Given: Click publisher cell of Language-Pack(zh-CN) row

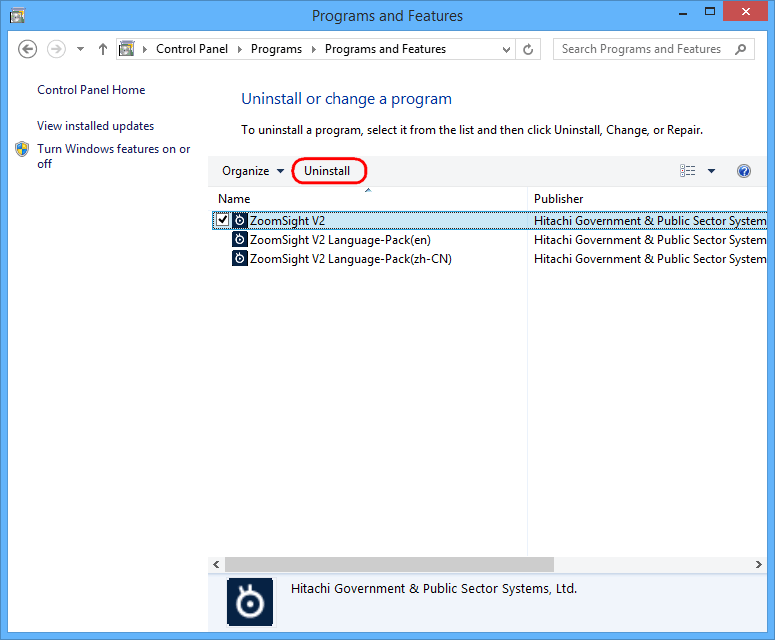Looking at the screenshot, I should click(x=650, y=259).
